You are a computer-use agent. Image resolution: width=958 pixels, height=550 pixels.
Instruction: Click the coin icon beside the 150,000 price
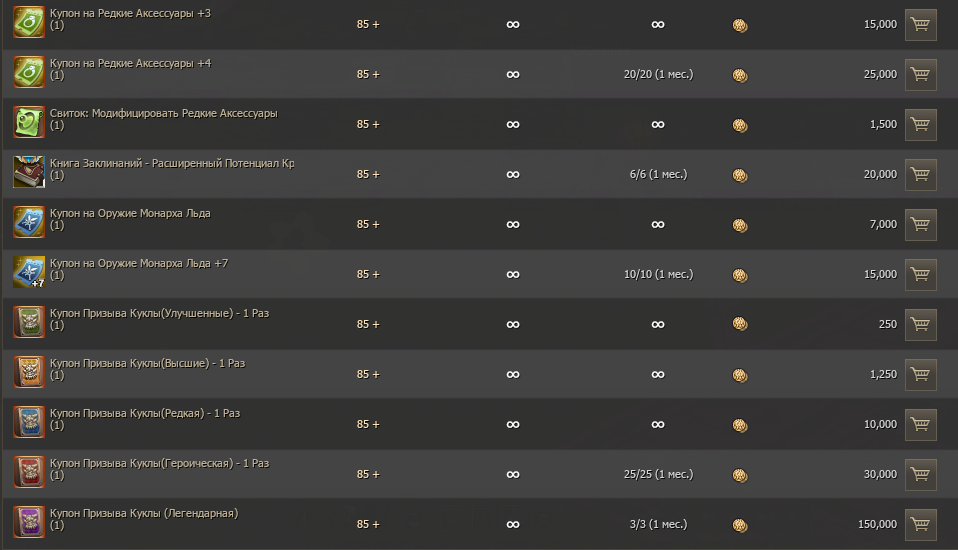pos(740,525)
